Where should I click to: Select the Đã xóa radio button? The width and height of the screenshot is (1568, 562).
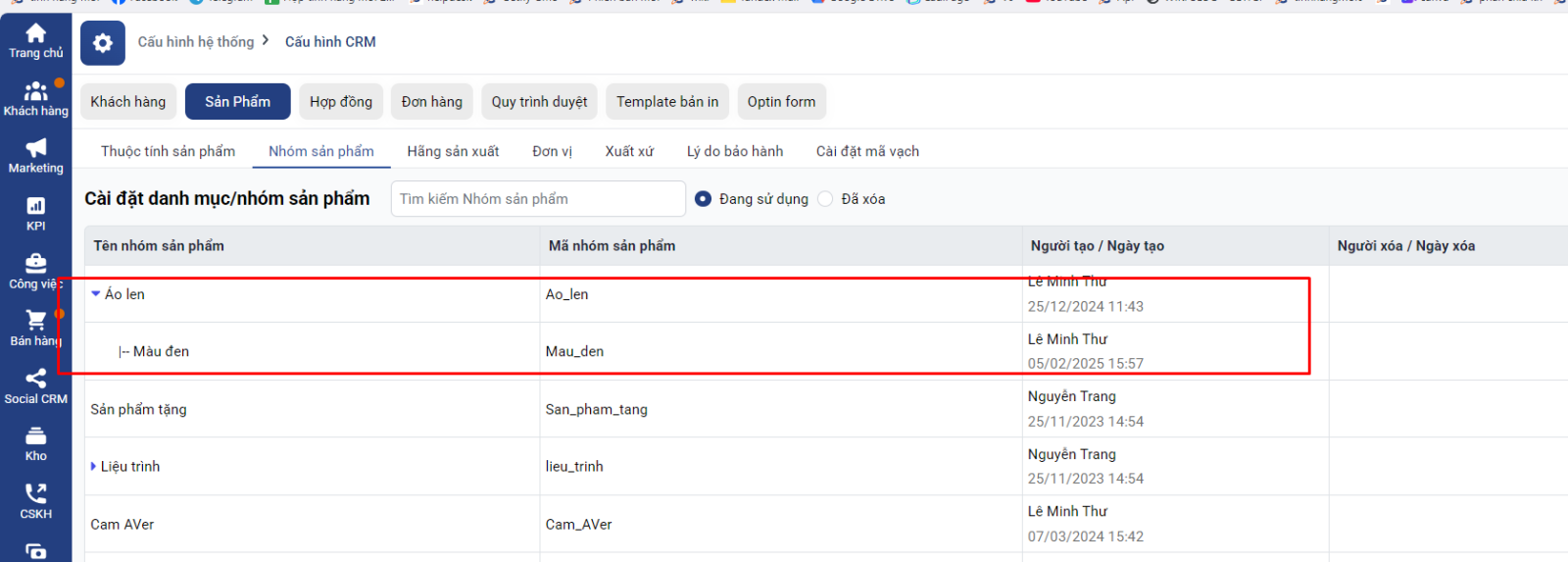coord(825,199)
